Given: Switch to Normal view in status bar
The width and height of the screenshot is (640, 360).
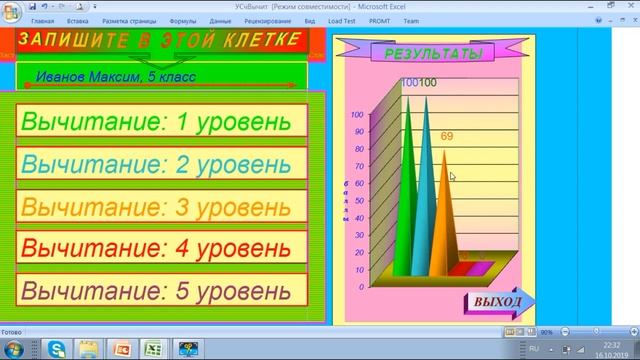Looking at the screenshot, I should click(x=510, y=332).
